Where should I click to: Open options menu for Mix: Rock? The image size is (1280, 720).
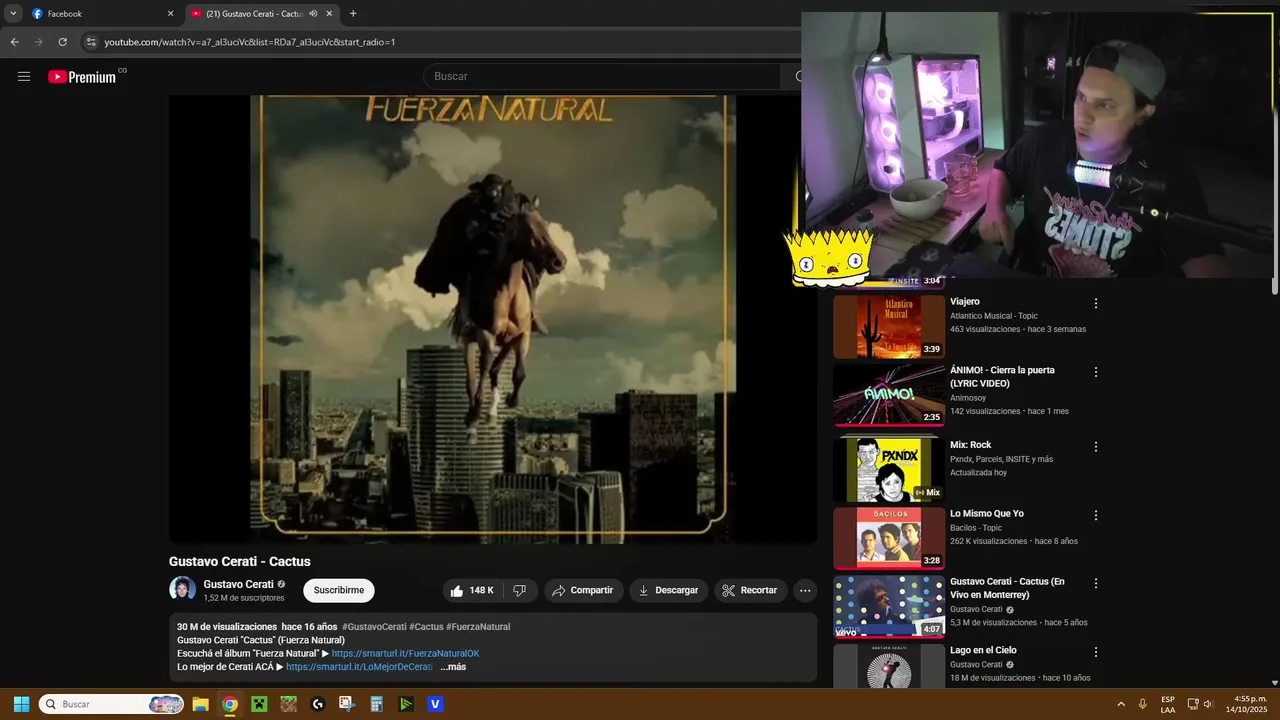(1095, 447)
